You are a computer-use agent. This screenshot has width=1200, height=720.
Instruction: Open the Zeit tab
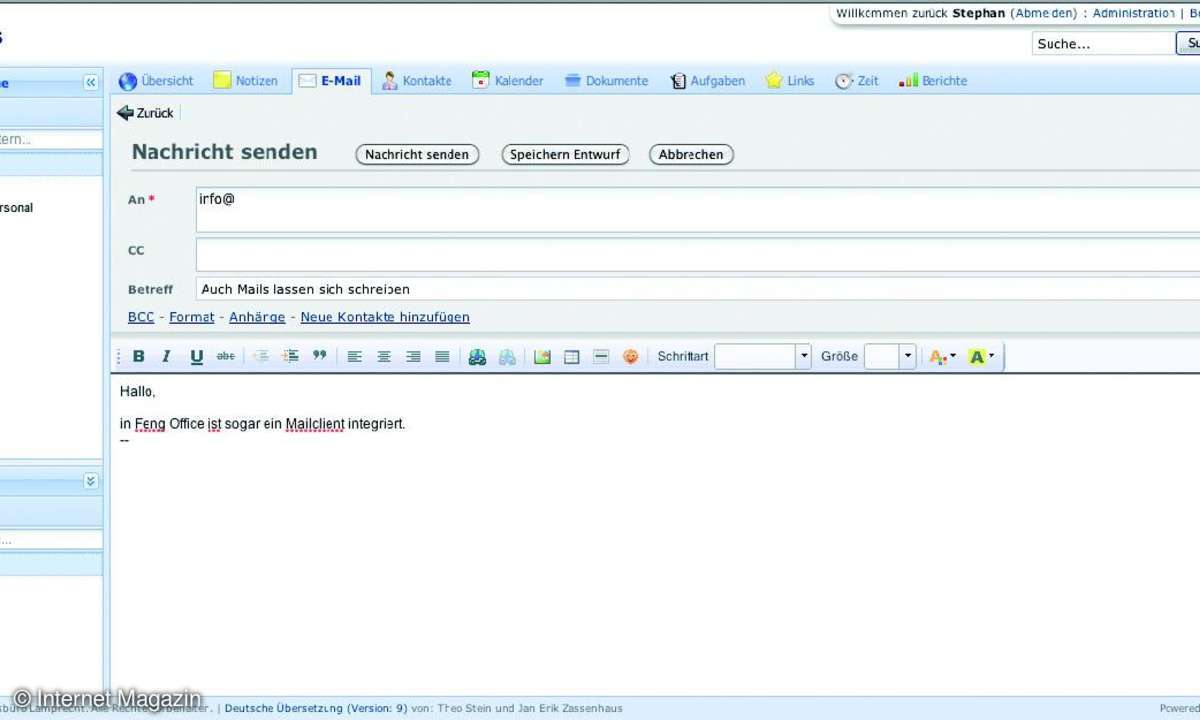(857, 81)
